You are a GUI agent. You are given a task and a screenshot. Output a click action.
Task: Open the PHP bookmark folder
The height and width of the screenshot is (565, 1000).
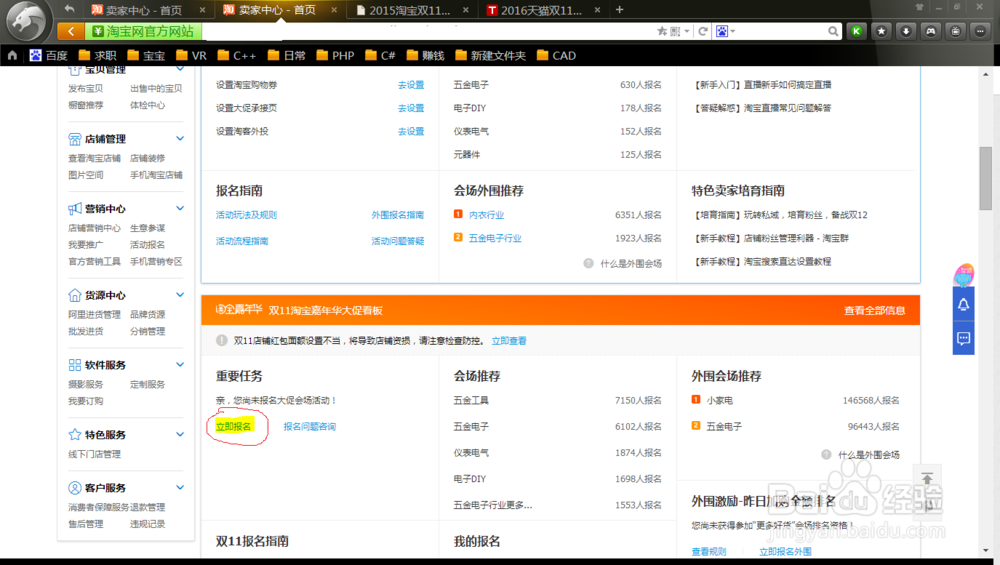tap(335, 55)
